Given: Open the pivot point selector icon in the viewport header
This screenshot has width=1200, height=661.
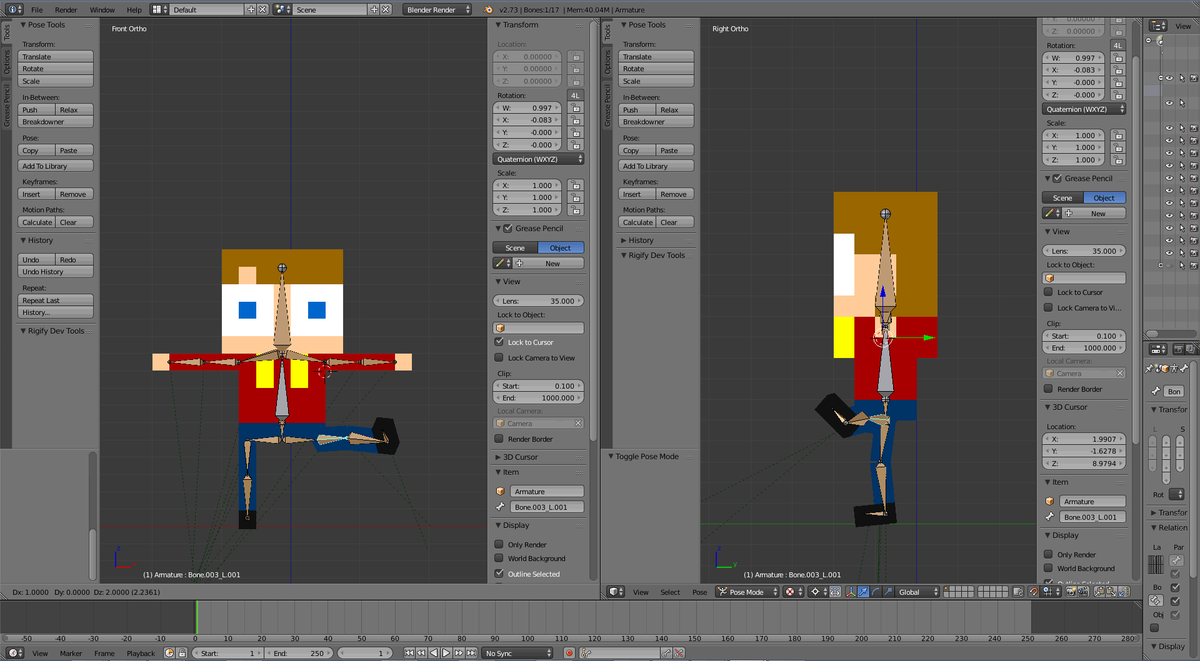Looking at the screenshot, I should point(818,592).
